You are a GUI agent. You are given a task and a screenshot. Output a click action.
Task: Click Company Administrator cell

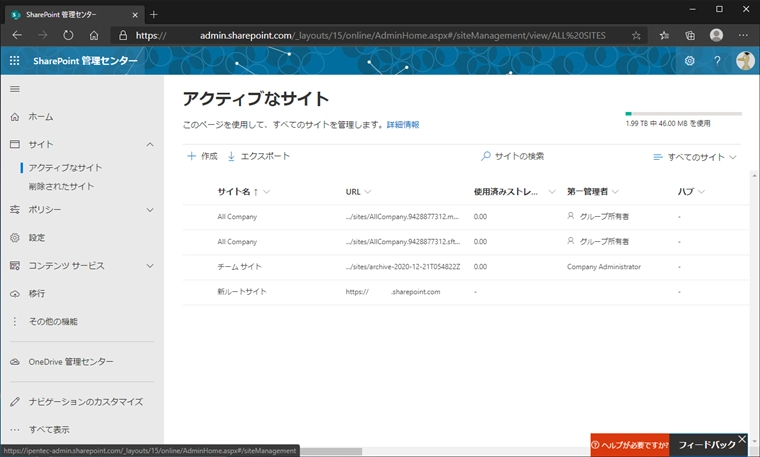click(x=603, y=267)
